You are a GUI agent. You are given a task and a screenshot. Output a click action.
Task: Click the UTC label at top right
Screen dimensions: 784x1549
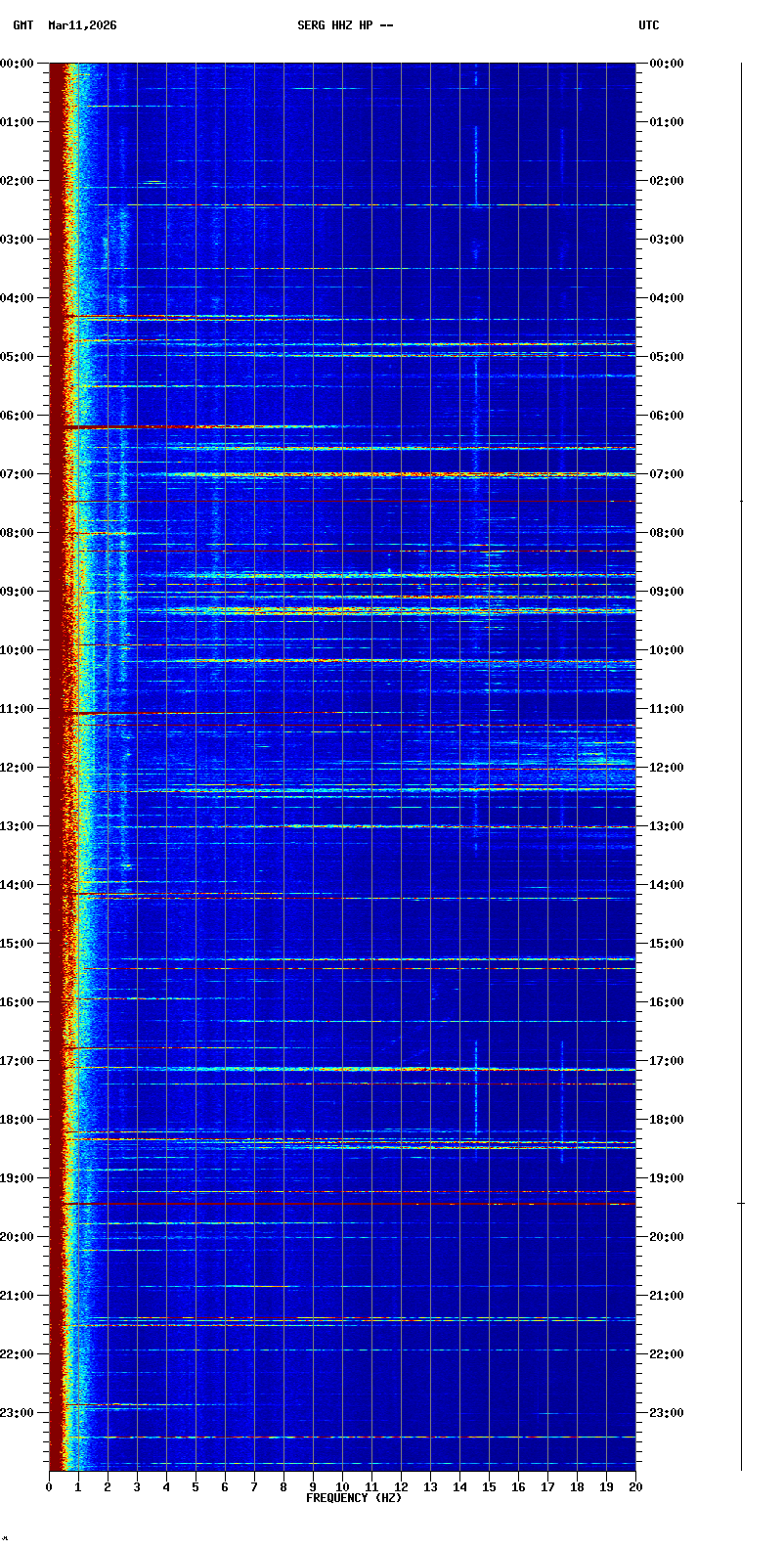click(649, 25)
